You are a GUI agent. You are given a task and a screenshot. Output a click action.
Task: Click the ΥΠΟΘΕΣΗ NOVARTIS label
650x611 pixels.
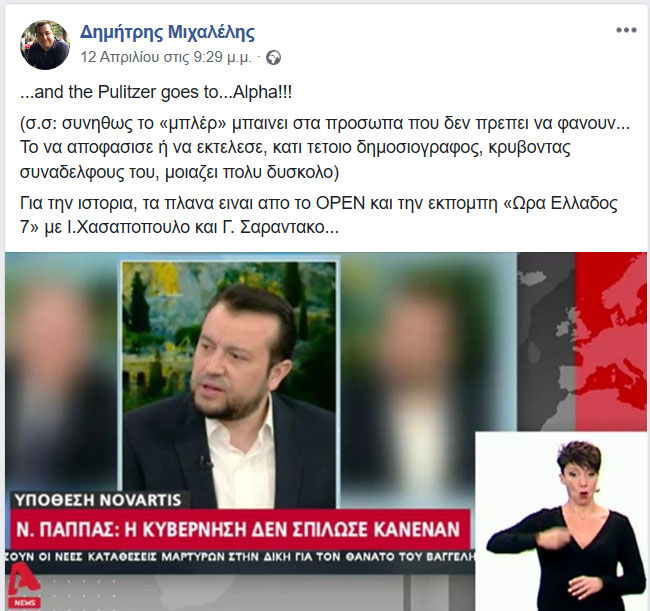(98, 500)
